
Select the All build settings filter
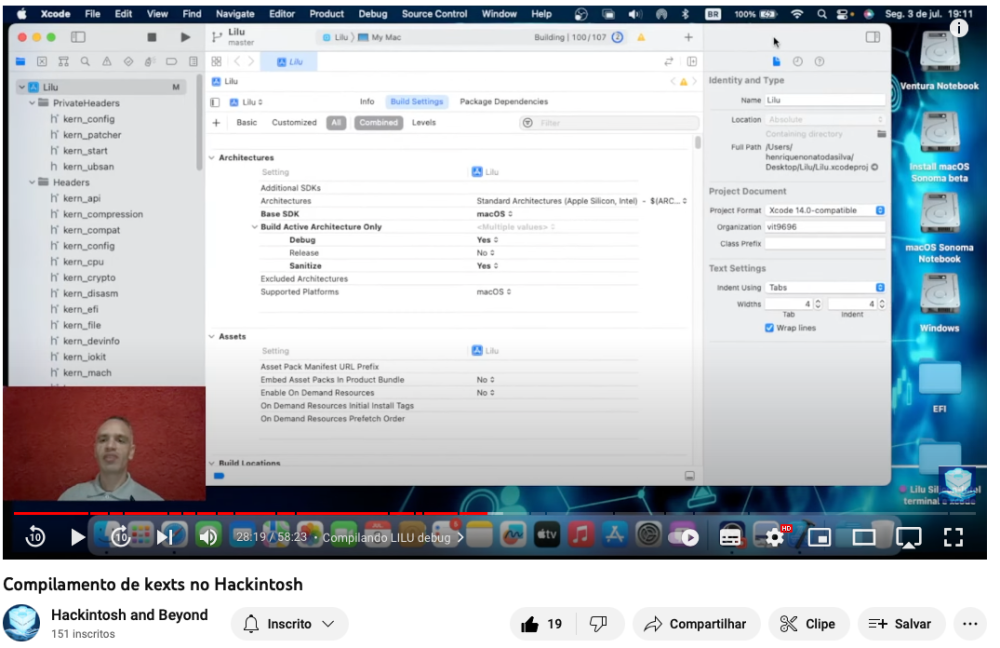point(336,122)
